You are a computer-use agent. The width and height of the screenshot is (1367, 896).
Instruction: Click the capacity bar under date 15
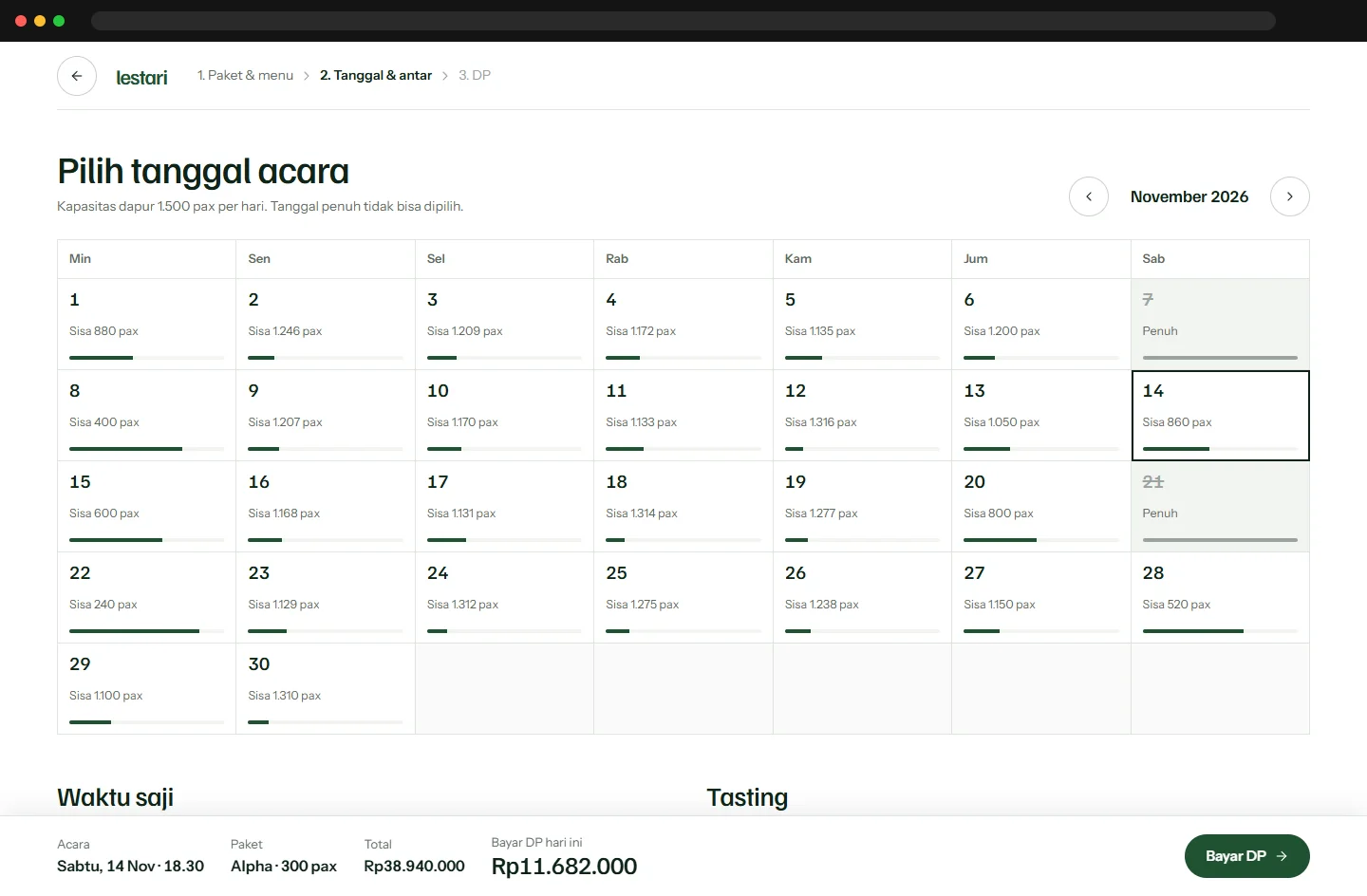(x=147, y=540)
